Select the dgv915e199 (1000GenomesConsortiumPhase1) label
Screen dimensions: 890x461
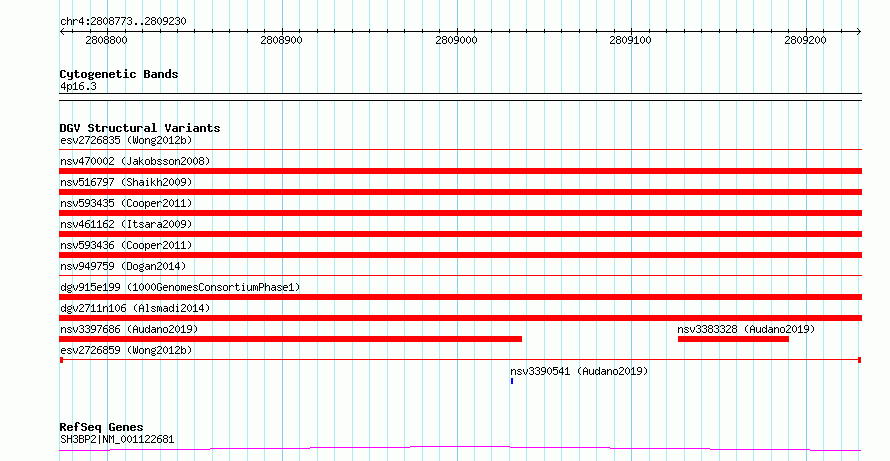tap(180, 287)
